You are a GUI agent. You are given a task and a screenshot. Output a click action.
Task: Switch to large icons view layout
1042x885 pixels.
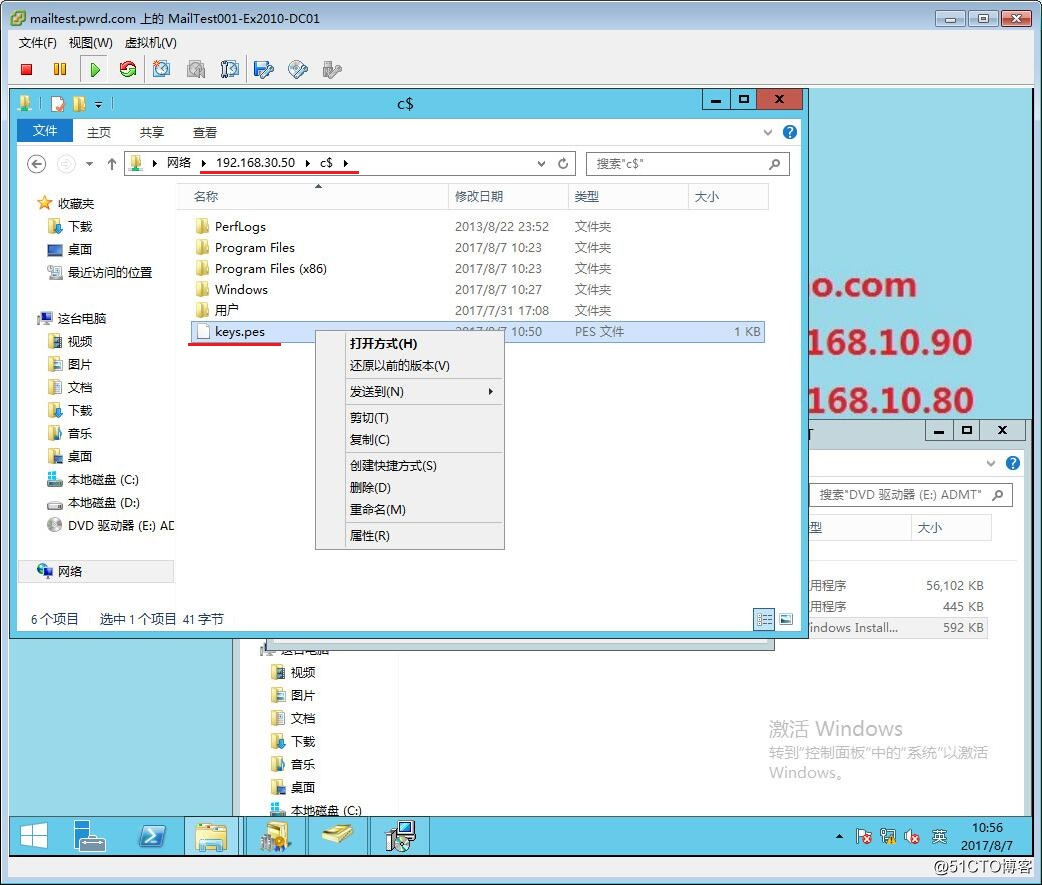click(x=785, y=619)
